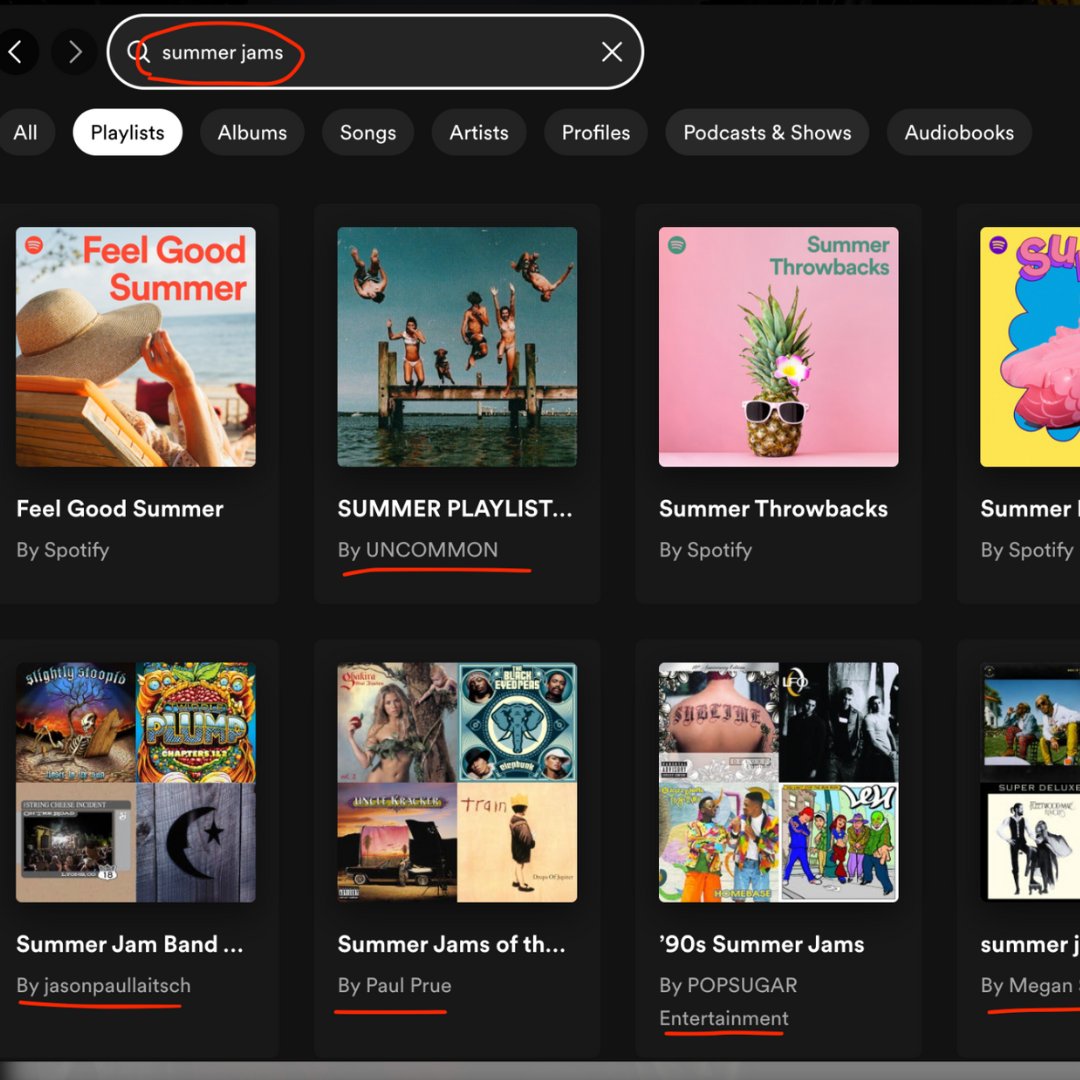Switch to the All results tab
Viewport: 1080px width, 1080px height.
[26, 131]
